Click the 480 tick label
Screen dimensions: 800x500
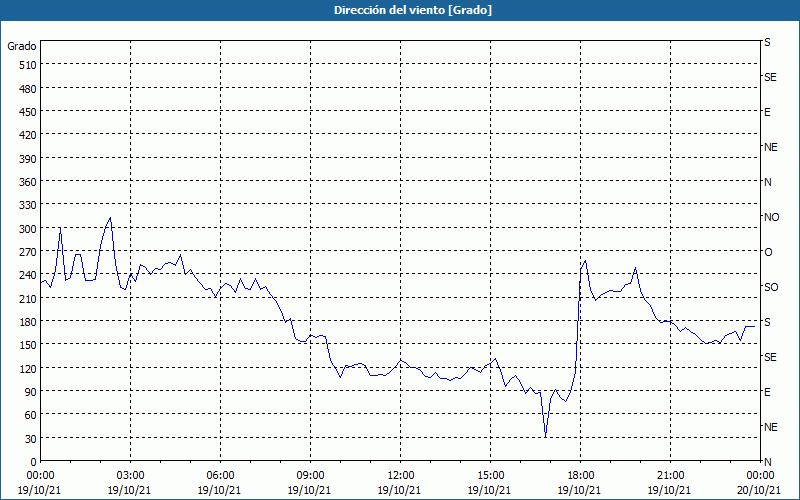[29, 89]
